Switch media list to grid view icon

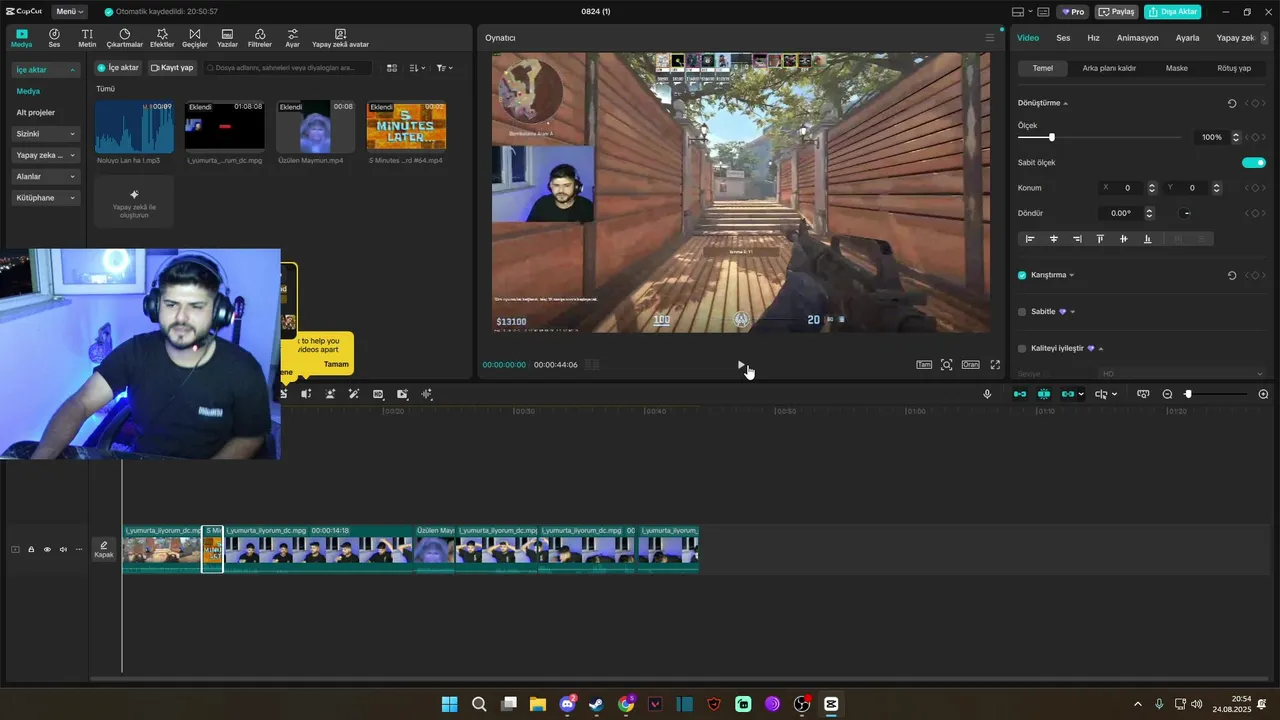392,68
